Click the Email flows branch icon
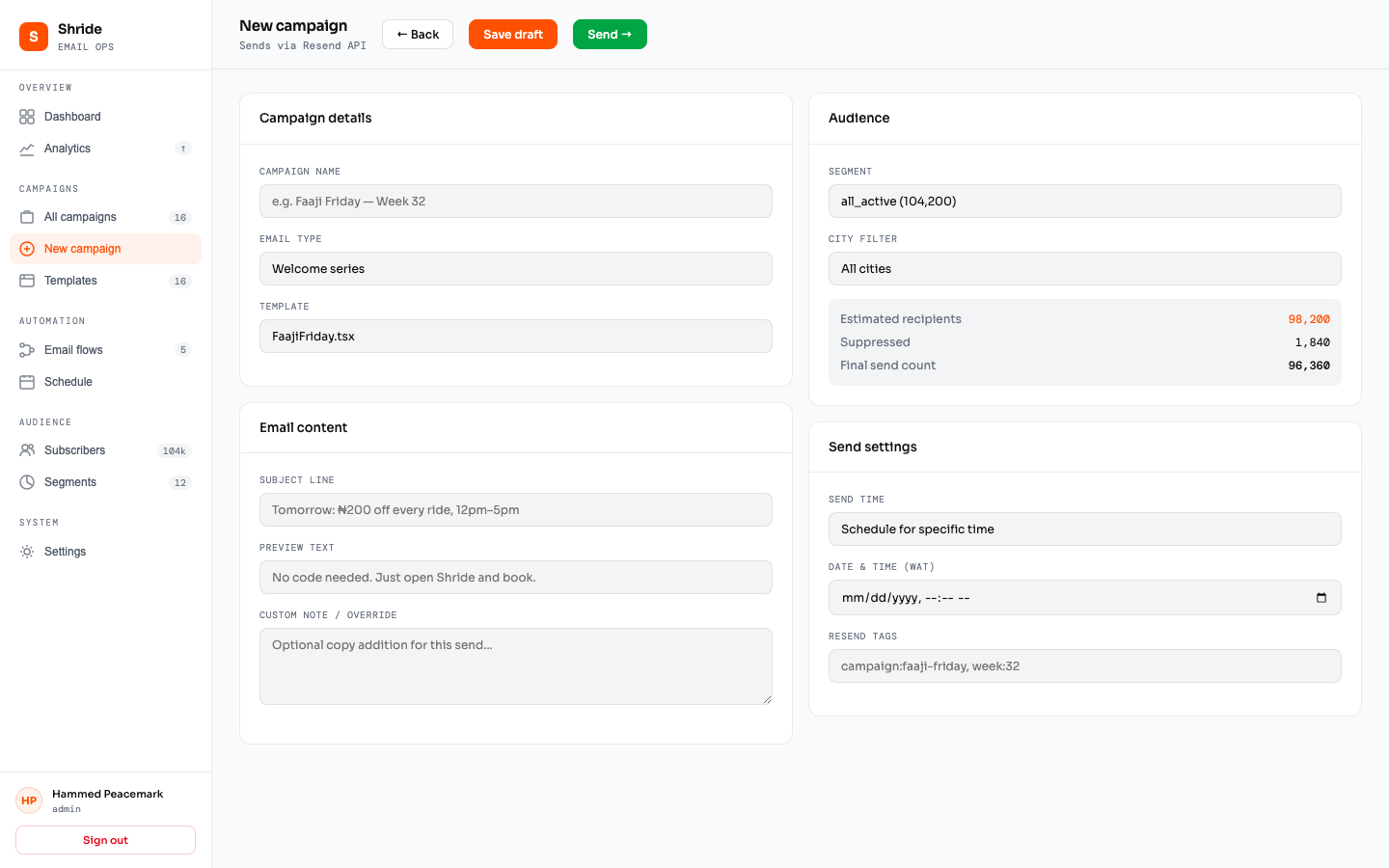The width and height of the screenshot is (1389, 868). point(27,350)
